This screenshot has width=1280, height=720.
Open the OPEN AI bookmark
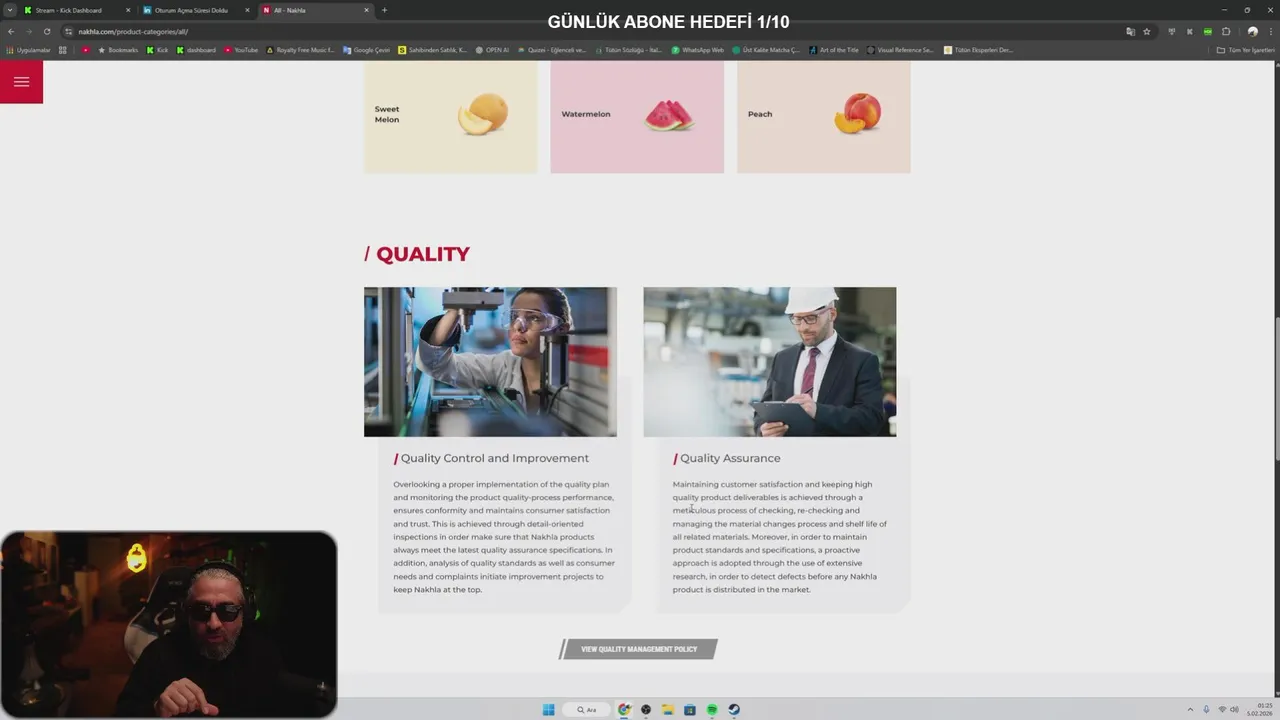coord(492,50)
